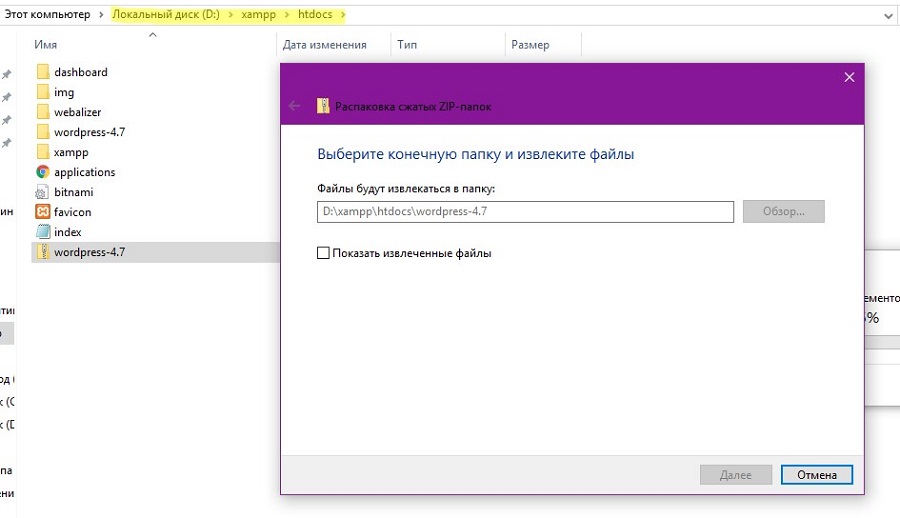Viewport: 900px width, 518px height.
Task: Expand chevron after htdocs in breadcrumb
Action: click(x=343, y=14)
